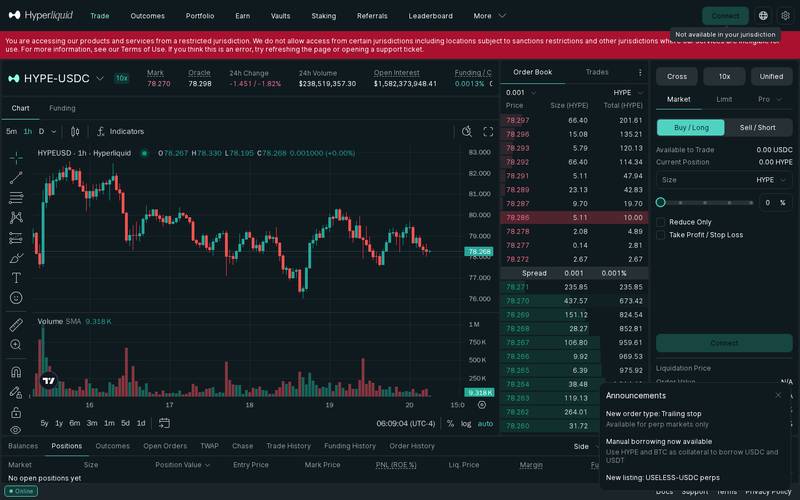The width and height of the screenshot is (800, 500).
Task: Open New listing: USELESS-USDC perps announcement
Action: (662, 478)
